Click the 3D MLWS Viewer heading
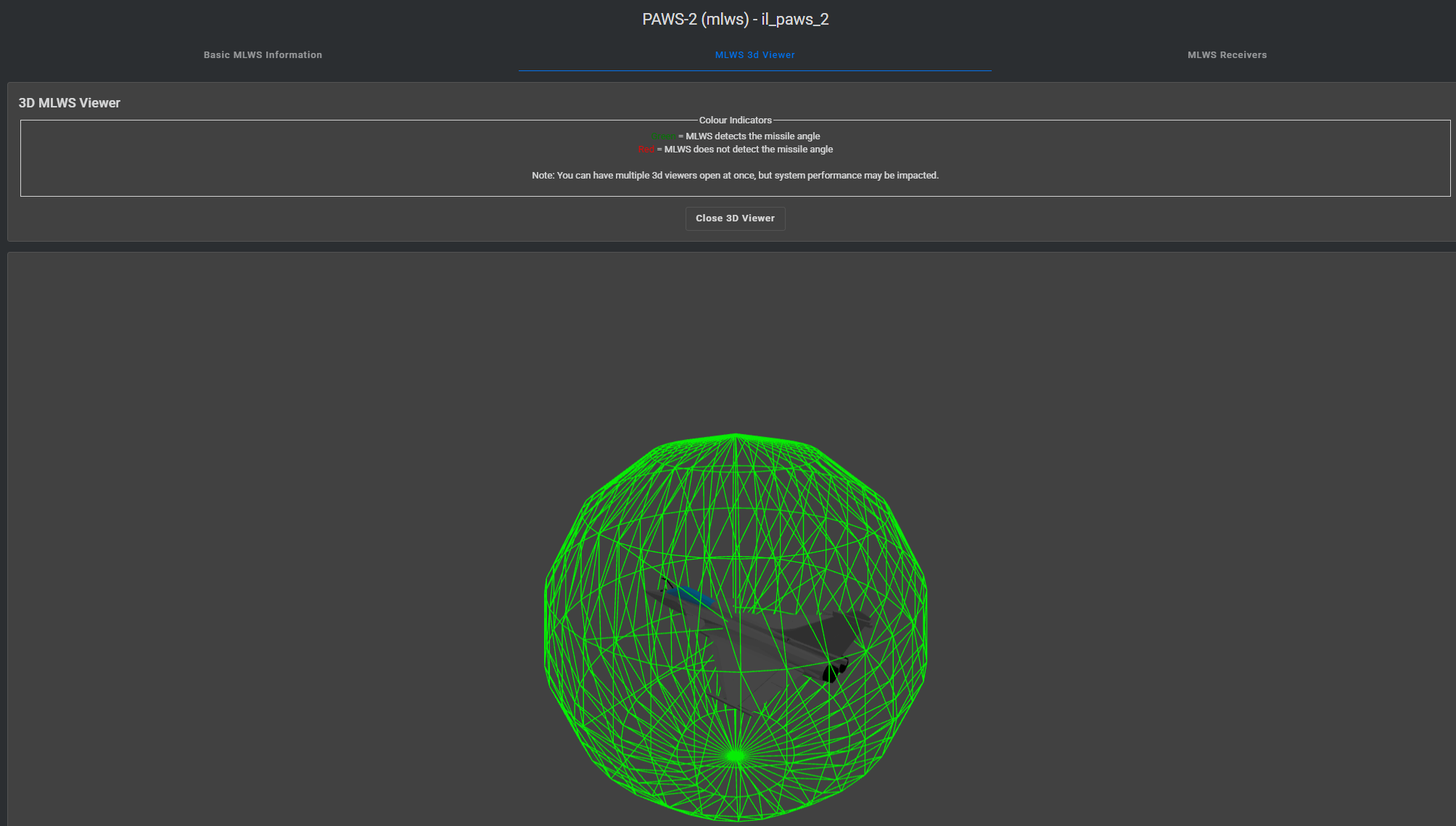This screenshot has width=1456, height=826. (70, 103)
